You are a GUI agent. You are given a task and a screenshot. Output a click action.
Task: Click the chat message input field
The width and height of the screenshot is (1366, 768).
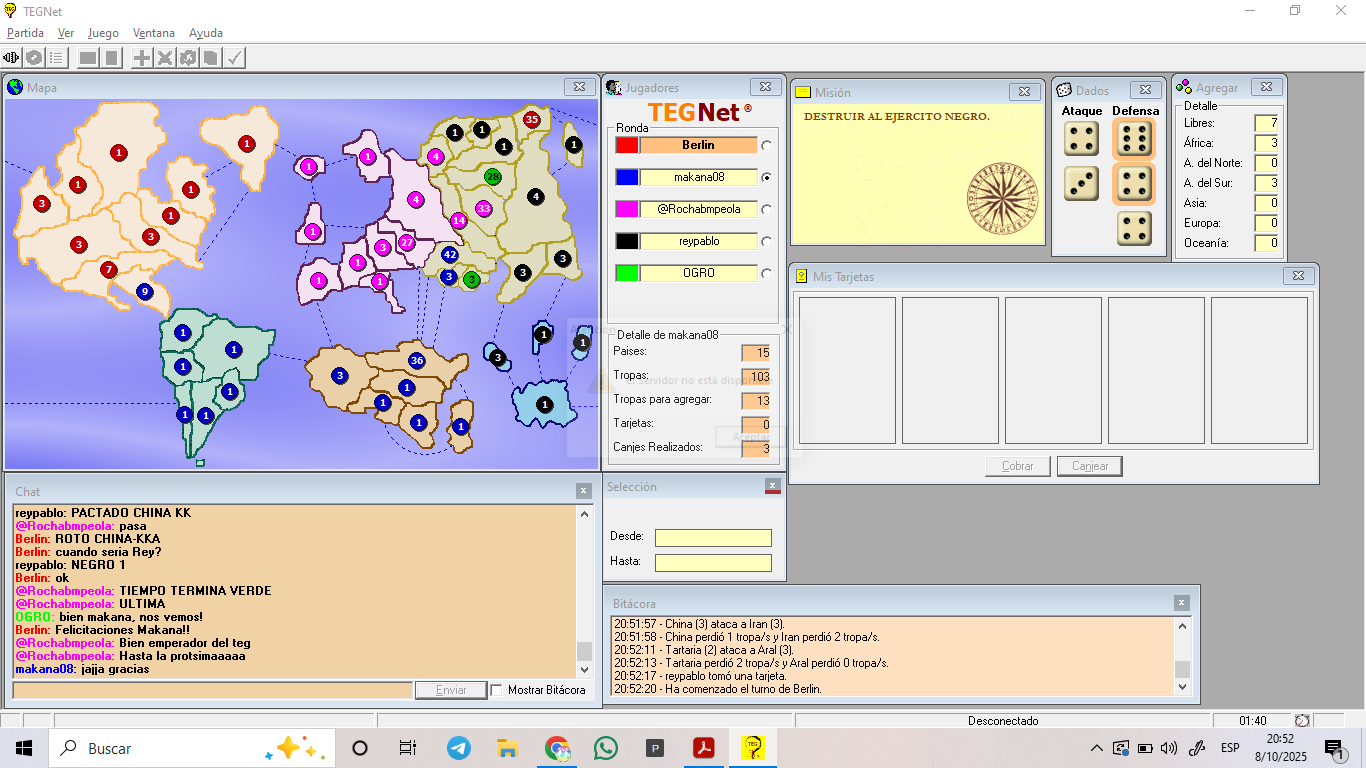pos(212,690)
